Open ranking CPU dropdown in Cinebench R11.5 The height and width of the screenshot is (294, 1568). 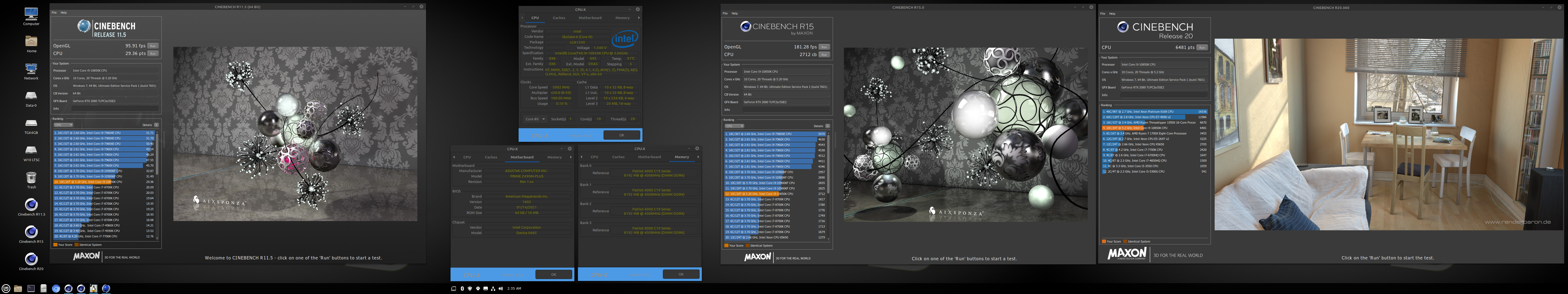63,125
